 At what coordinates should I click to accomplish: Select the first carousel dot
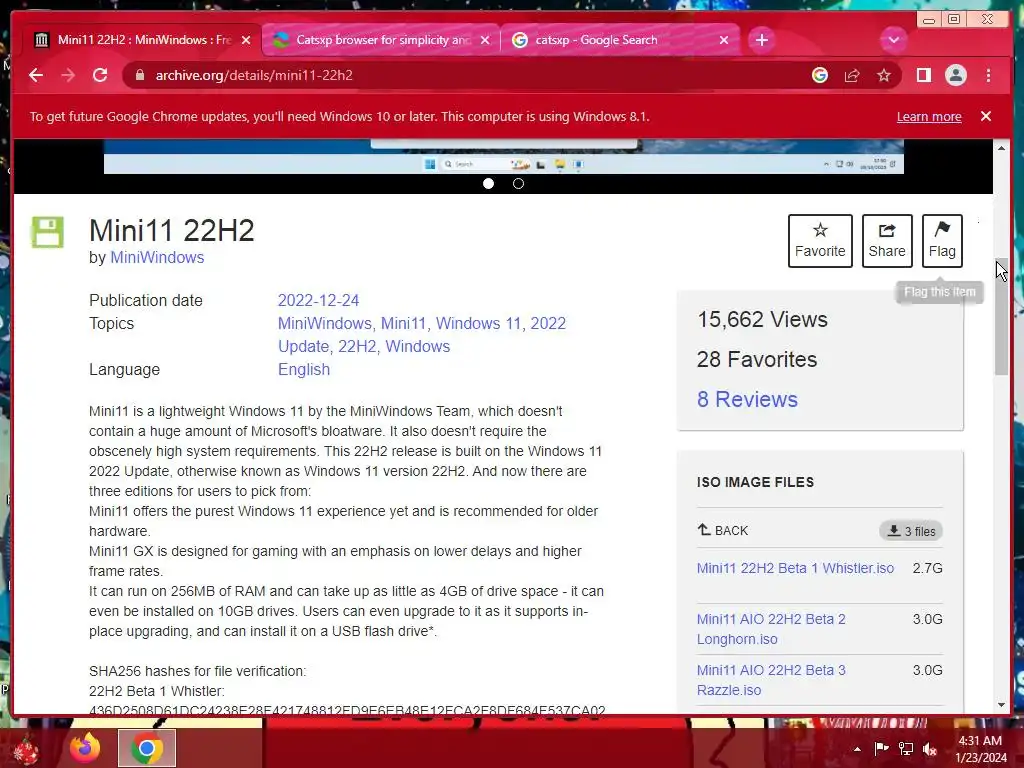[x=488, y=184]
